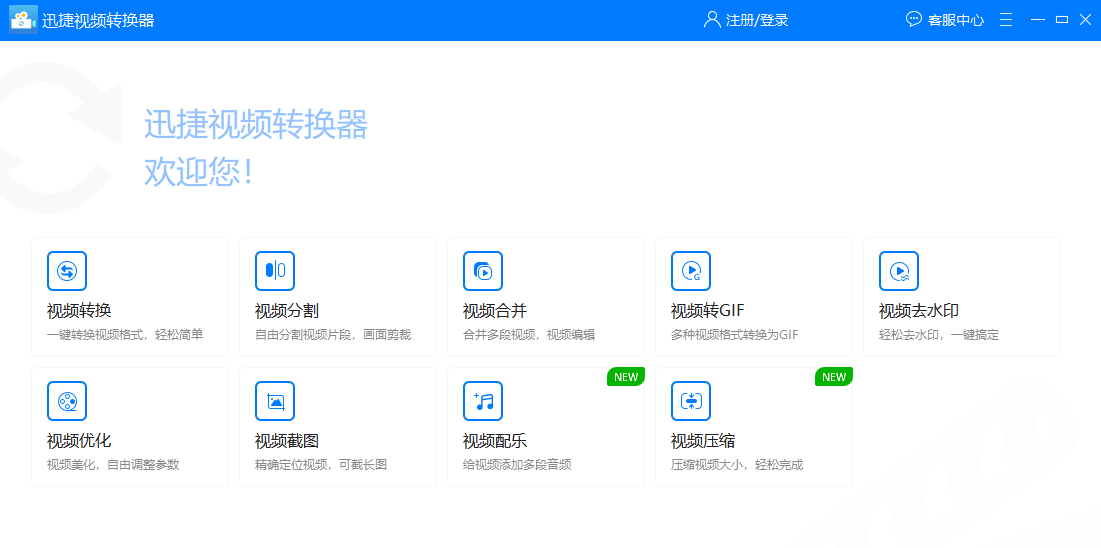The height and width of the screenshot is (548, 1101).
Task: Click description 一键转换视频格式，轻松简单
Action: tap(125, 335)
